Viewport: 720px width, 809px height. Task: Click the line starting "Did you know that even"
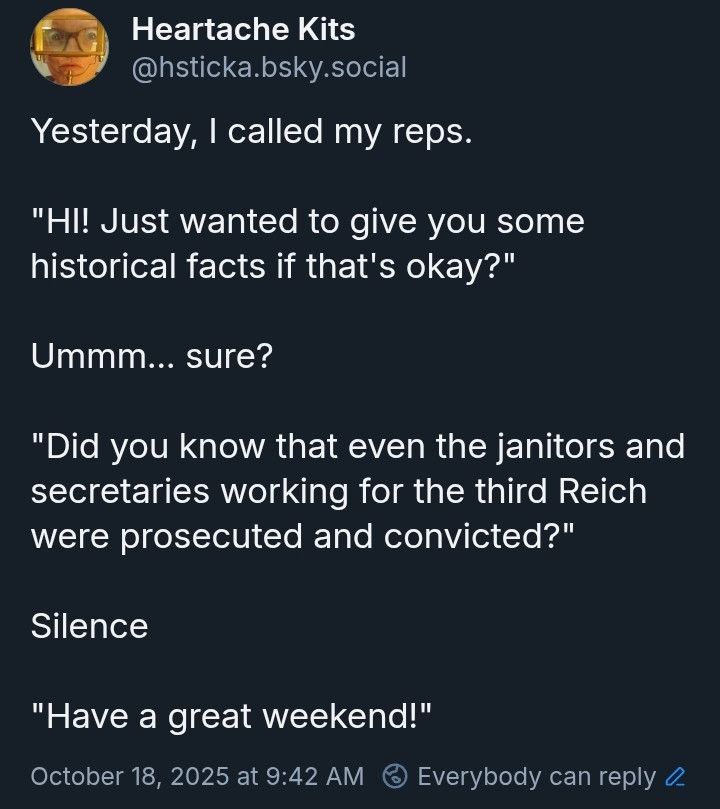358,446
